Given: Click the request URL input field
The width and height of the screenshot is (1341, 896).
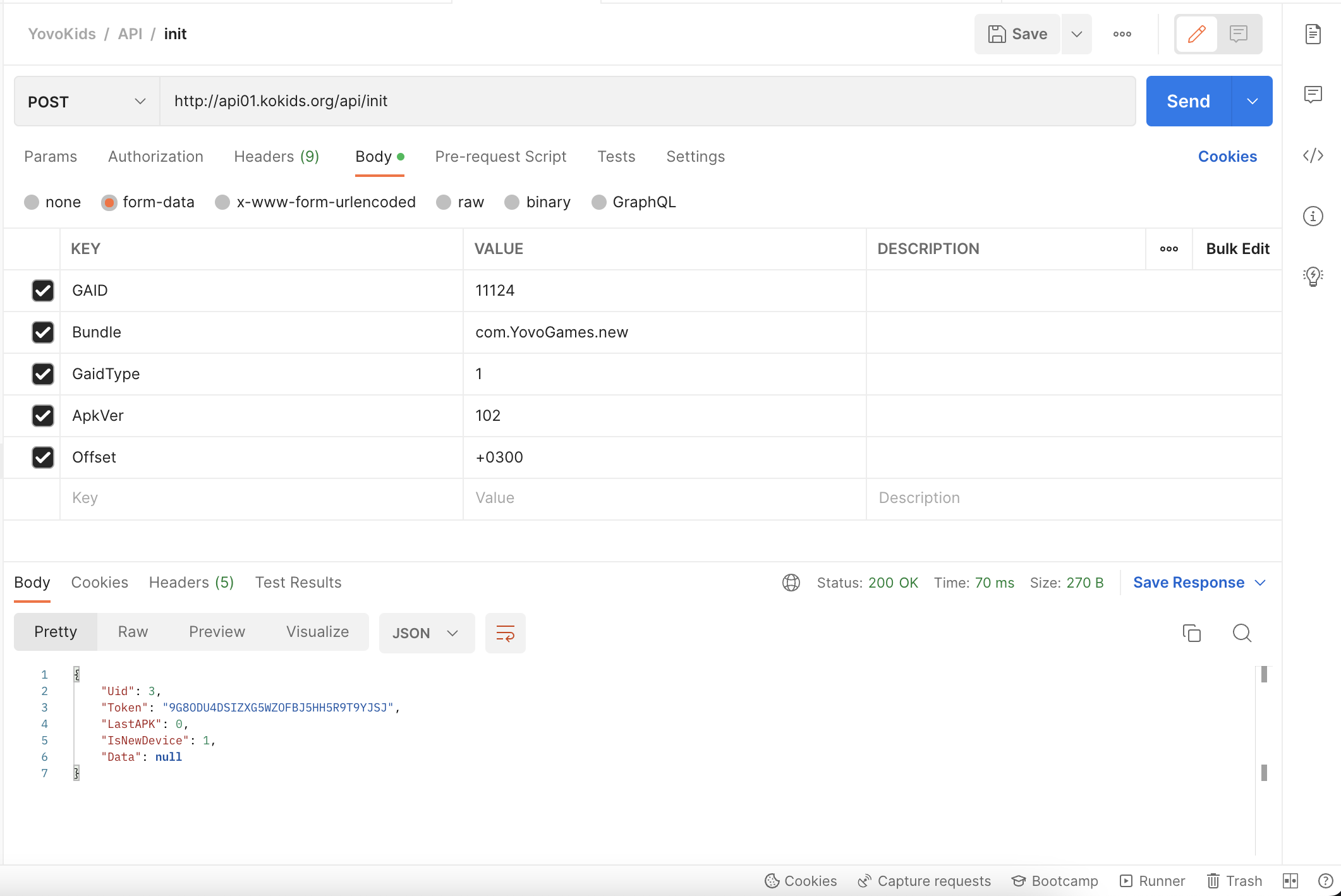Looking at the screenshot, I should [647, 102].
